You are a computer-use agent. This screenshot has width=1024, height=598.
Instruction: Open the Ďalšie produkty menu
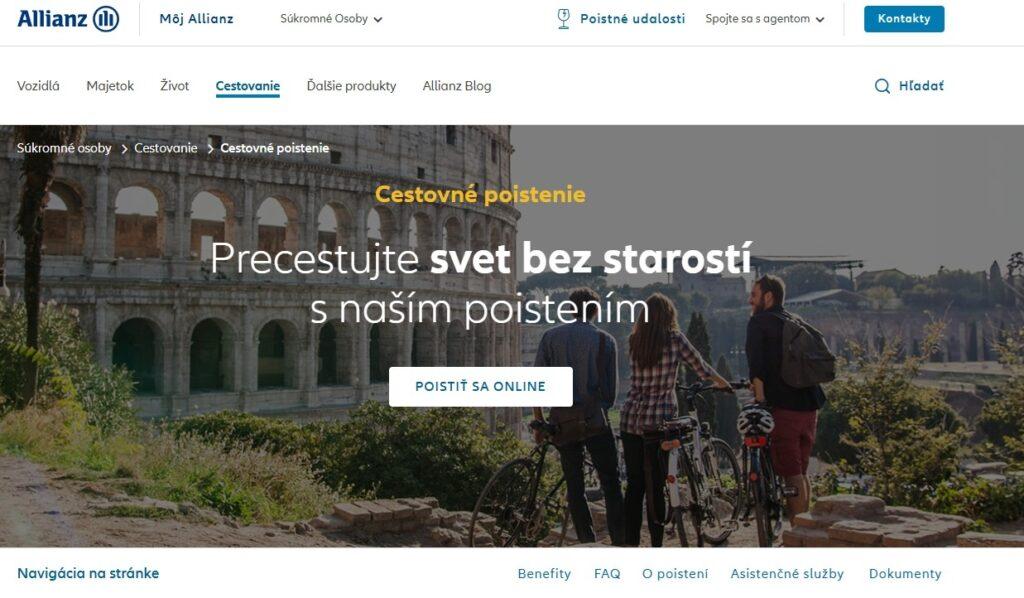(351, 86)
